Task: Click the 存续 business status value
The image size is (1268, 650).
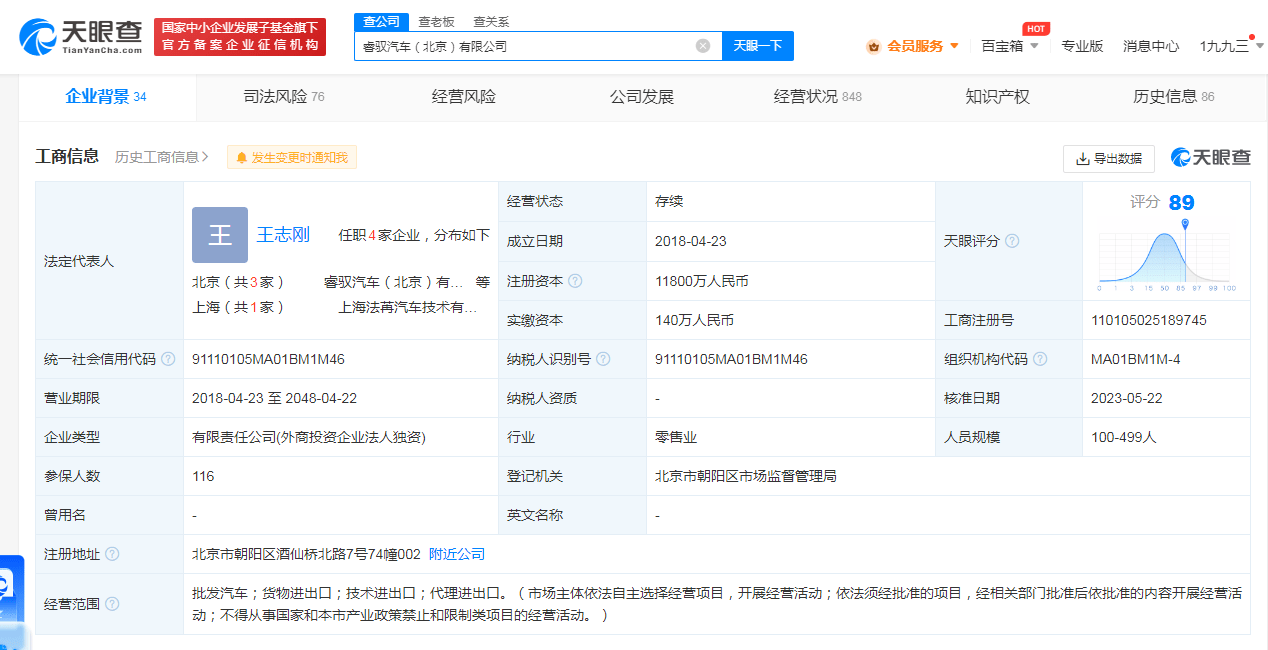Action: (669, 201)
